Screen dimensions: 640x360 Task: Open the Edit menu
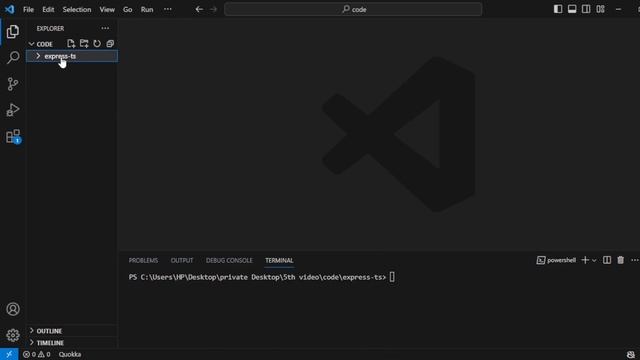tap(48, 9)
